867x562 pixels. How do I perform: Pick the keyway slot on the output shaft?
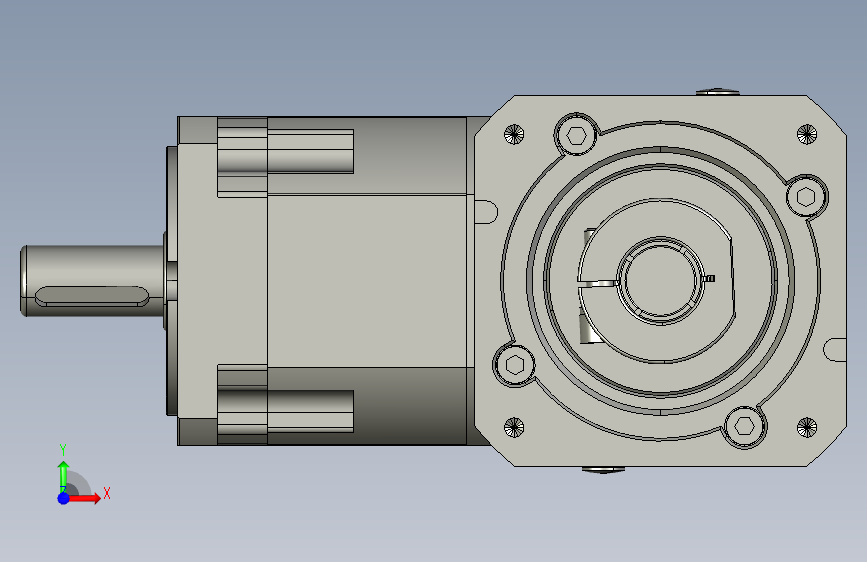92,296
